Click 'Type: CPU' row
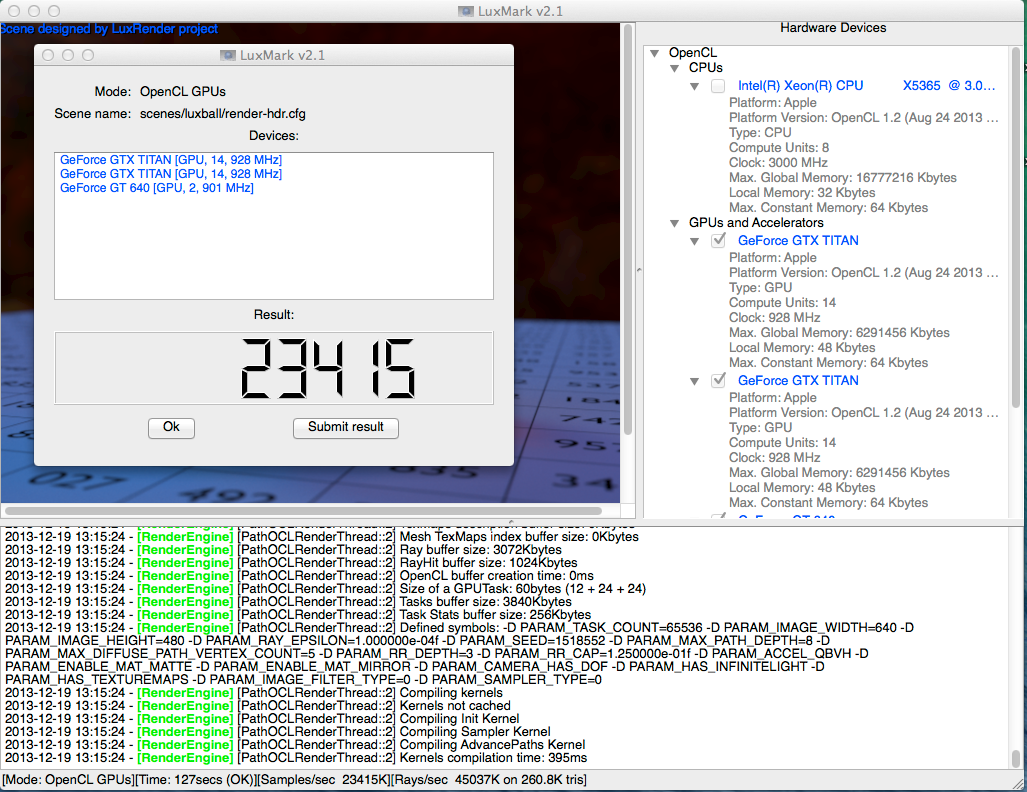Screen dimensions: 1027x792 point(760,132)
